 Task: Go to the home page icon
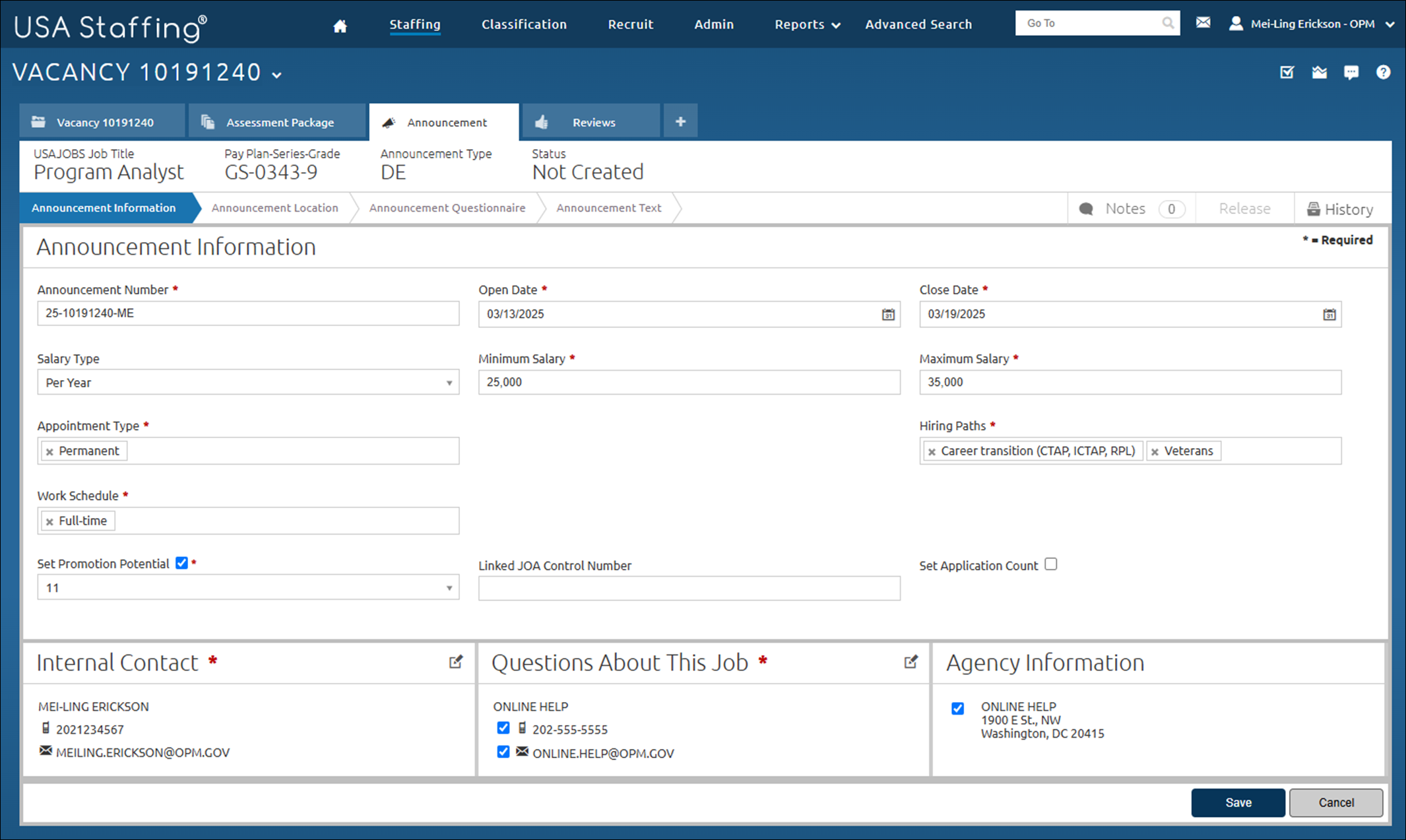tap(340, 25)
